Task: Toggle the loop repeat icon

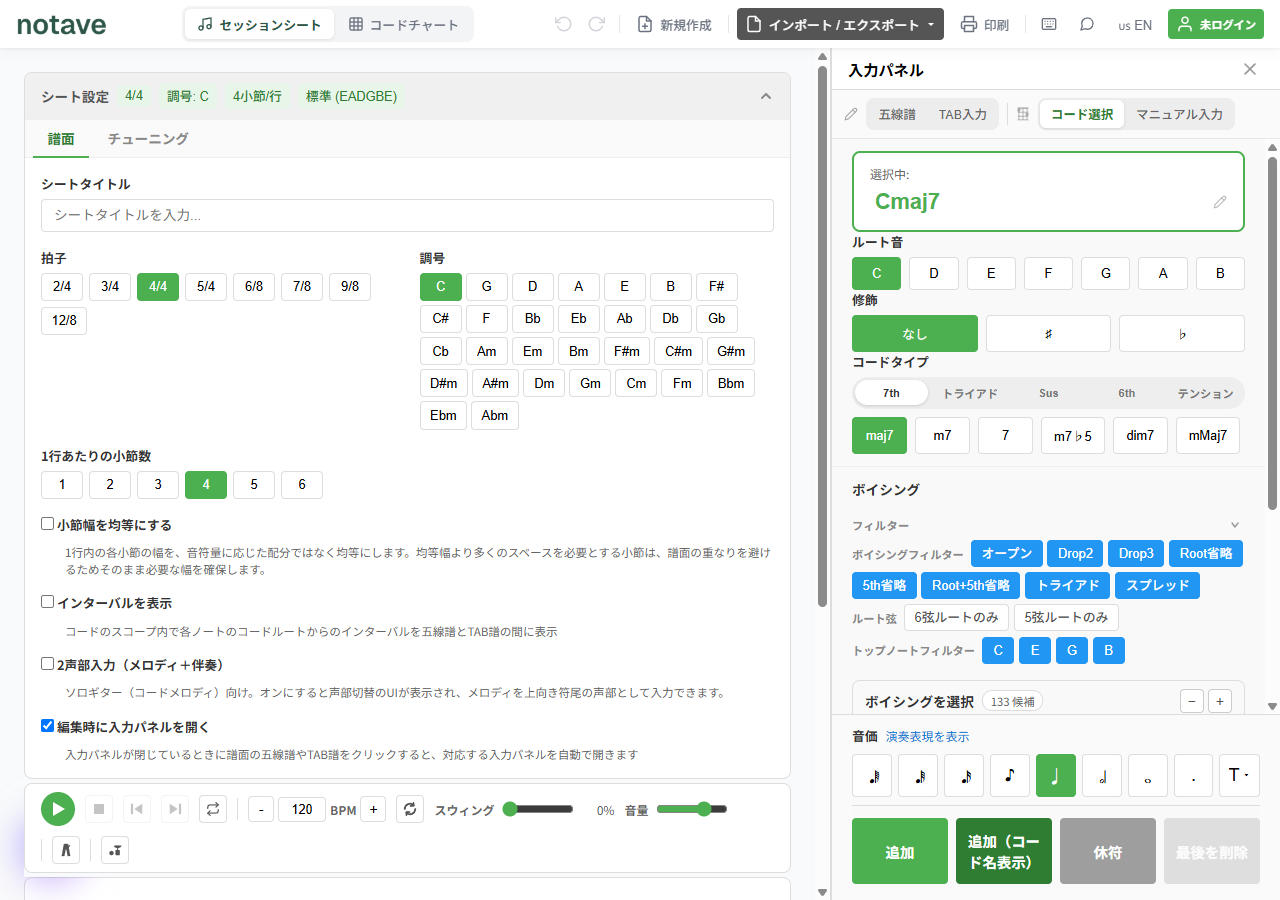Action: coord(212,809)
